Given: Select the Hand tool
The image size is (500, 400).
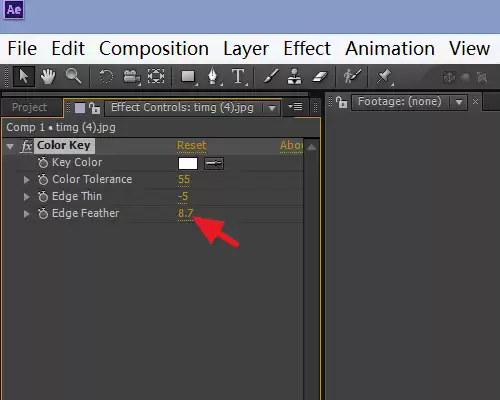Looking at the screenshot, I should tap(48, 77).
